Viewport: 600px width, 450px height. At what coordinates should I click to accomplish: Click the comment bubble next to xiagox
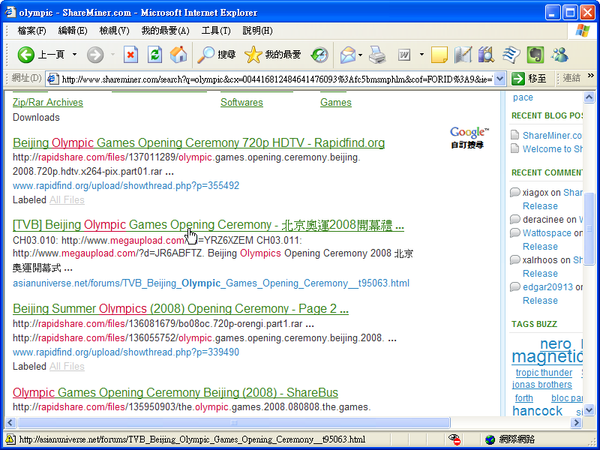click(x=515, y=192)
